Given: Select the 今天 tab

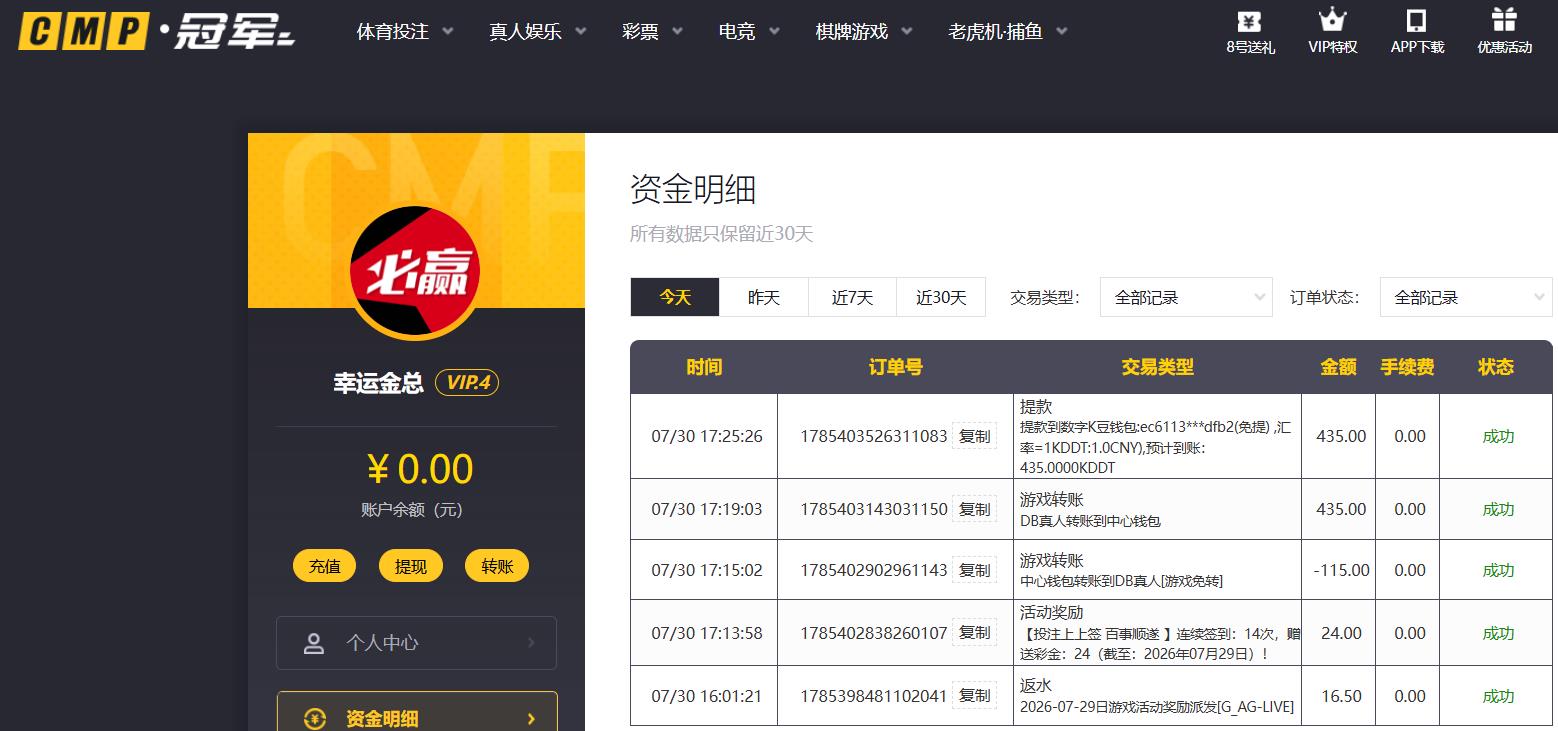Looking at the screenshot, I should click(675, 297).
